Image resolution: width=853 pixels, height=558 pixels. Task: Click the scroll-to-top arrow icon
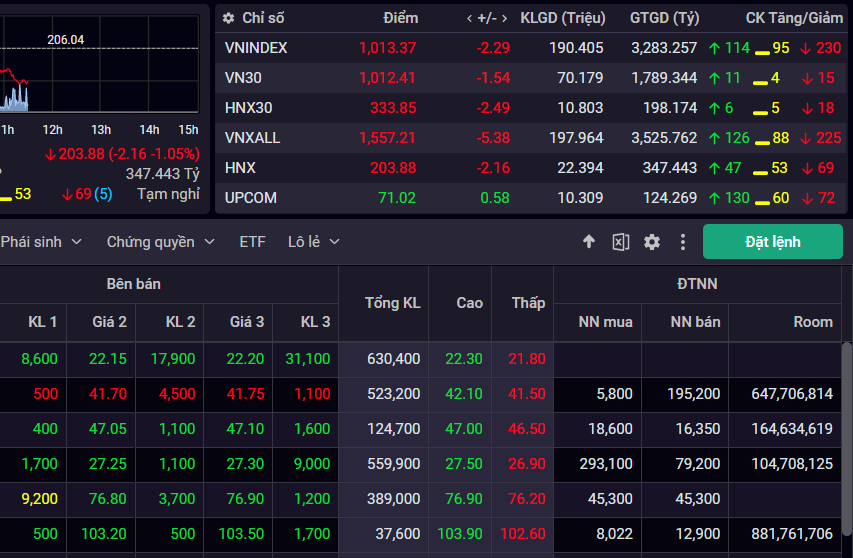pos(589,241)
